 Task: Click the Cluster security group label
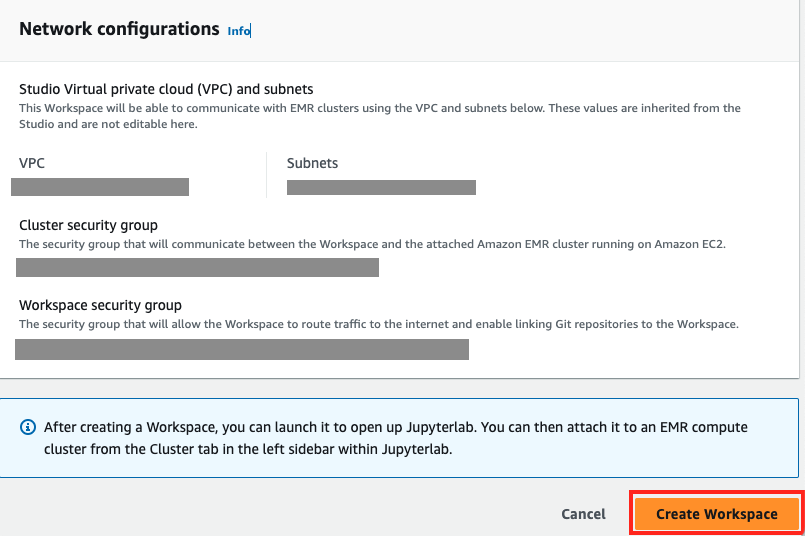tap(88, 225)
